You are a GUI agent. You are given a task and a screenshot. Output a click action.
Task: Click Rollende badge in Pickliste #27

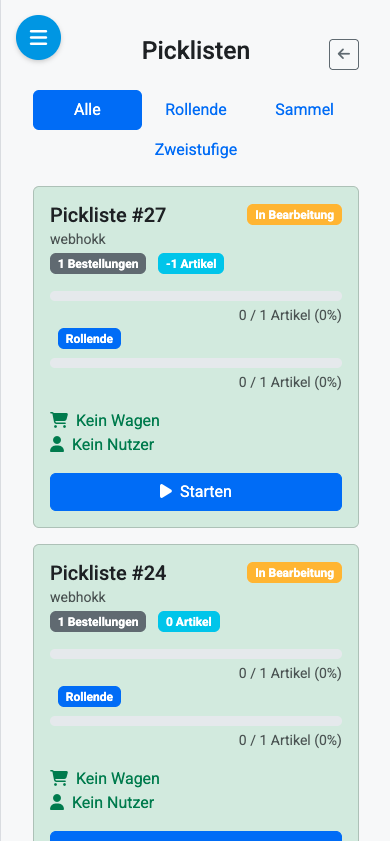(x=90, y=338)
